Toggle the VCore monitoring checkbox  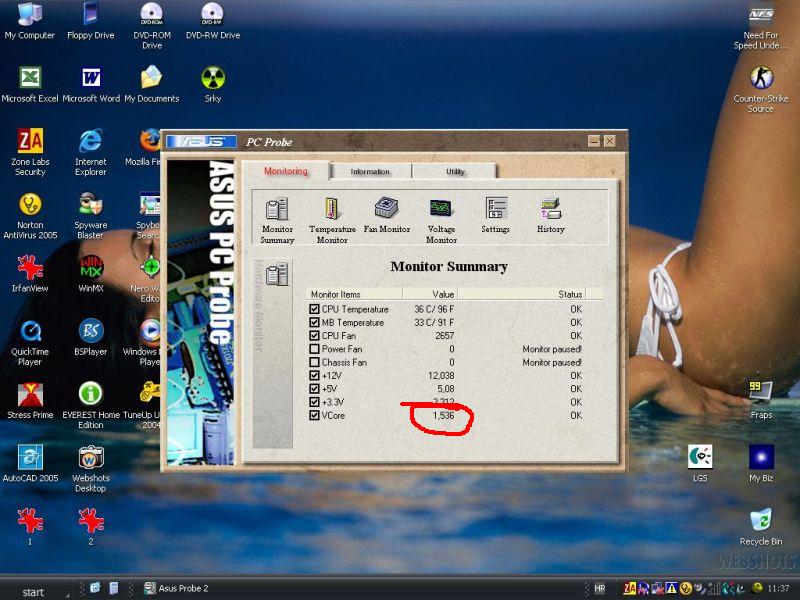coord(315,415)
